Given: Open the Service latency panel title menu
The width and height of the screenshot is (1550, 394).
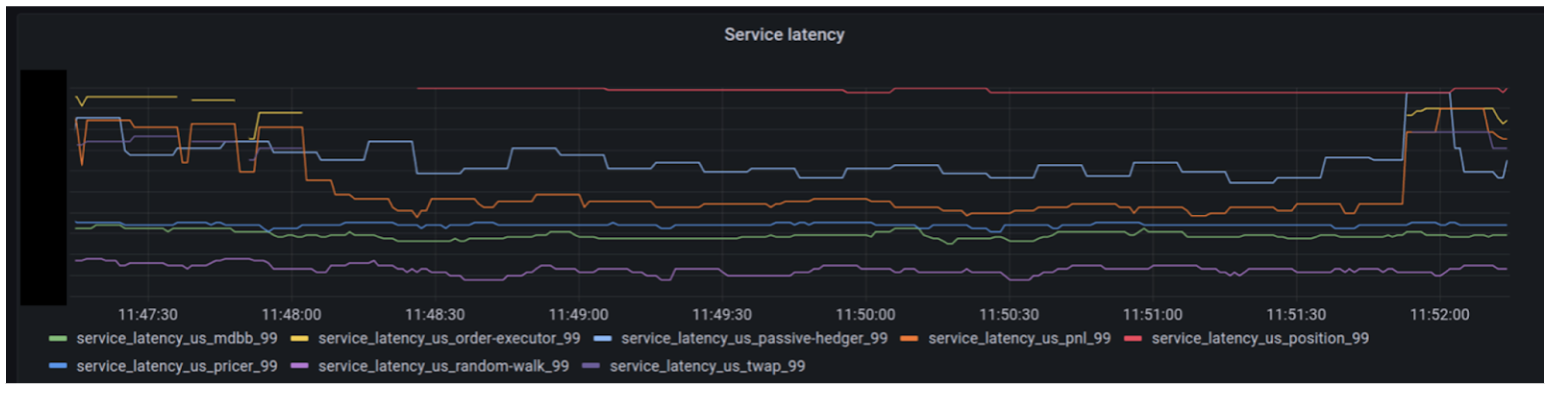Looking at the screenshot, I should click(784, 34).
